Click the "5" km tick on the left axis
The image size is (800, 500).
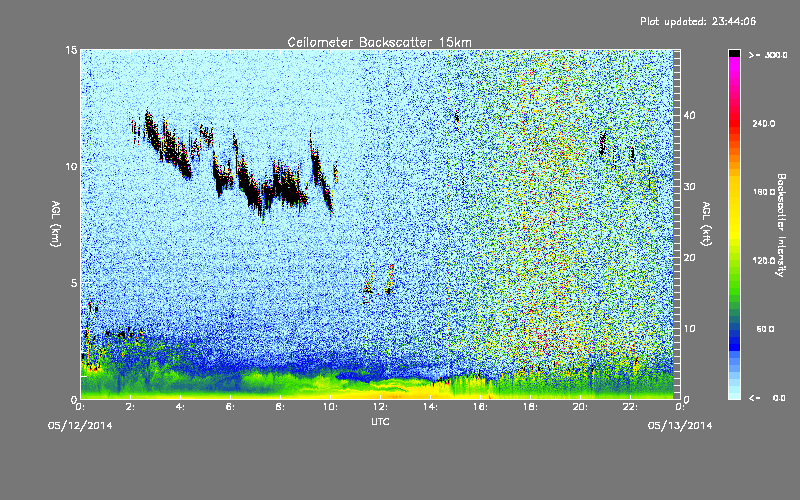point(74,283)
